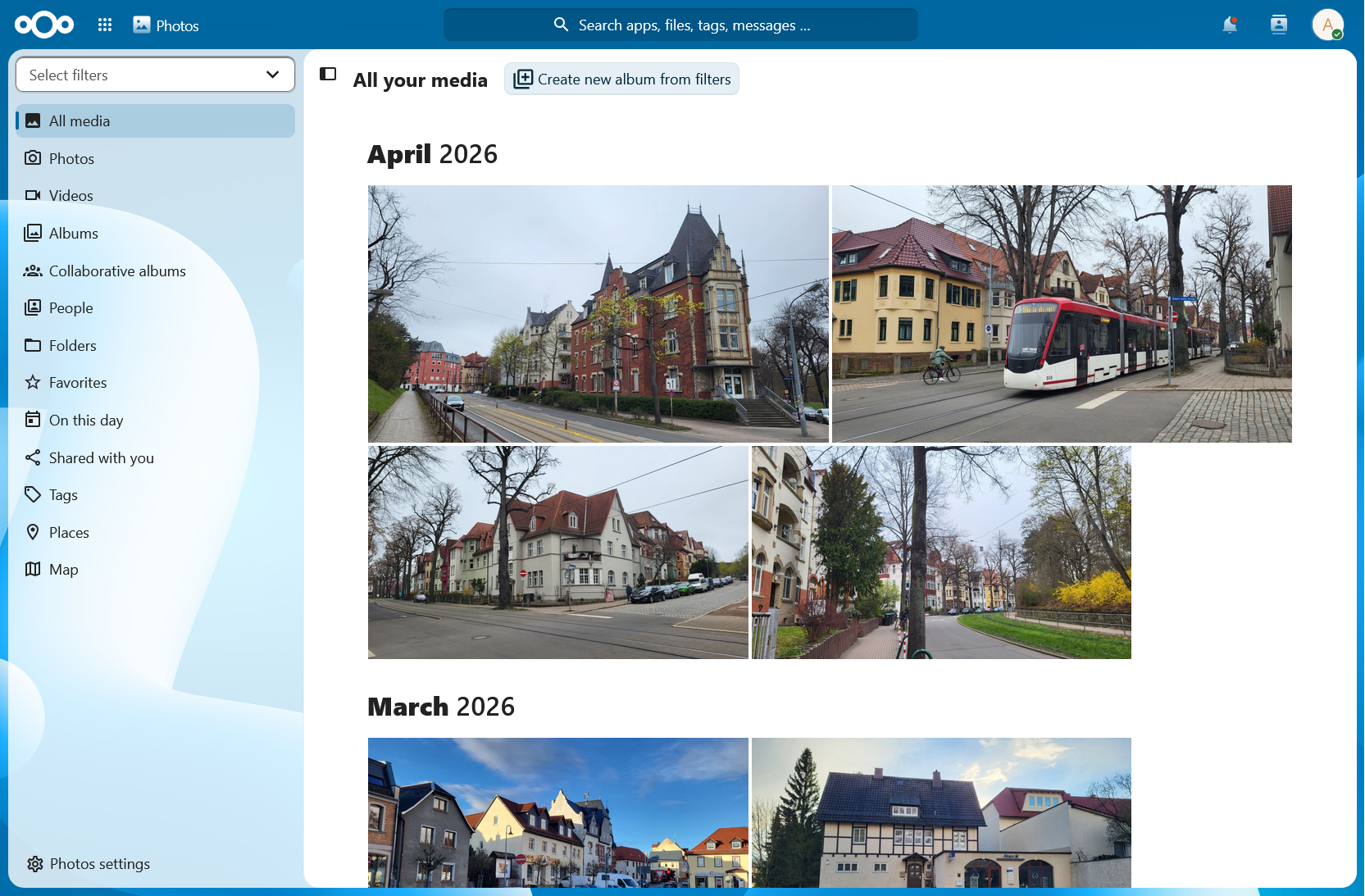Viewport: 1365px width, 896px height.
Task: Open the apps grid menu icon
Action: tap(105, 25)
